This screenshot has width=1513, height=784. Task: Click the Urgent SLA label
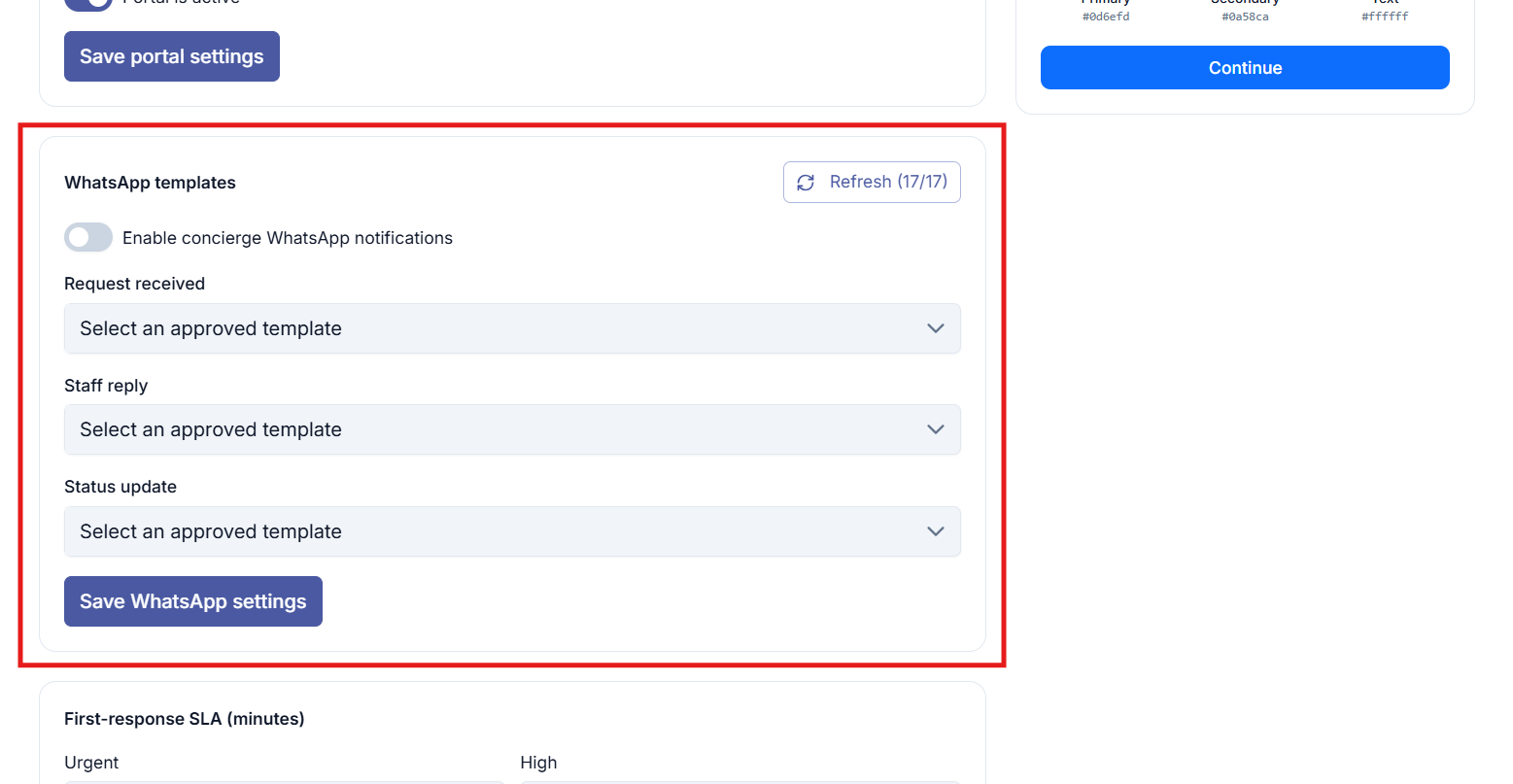click(91, 763)
